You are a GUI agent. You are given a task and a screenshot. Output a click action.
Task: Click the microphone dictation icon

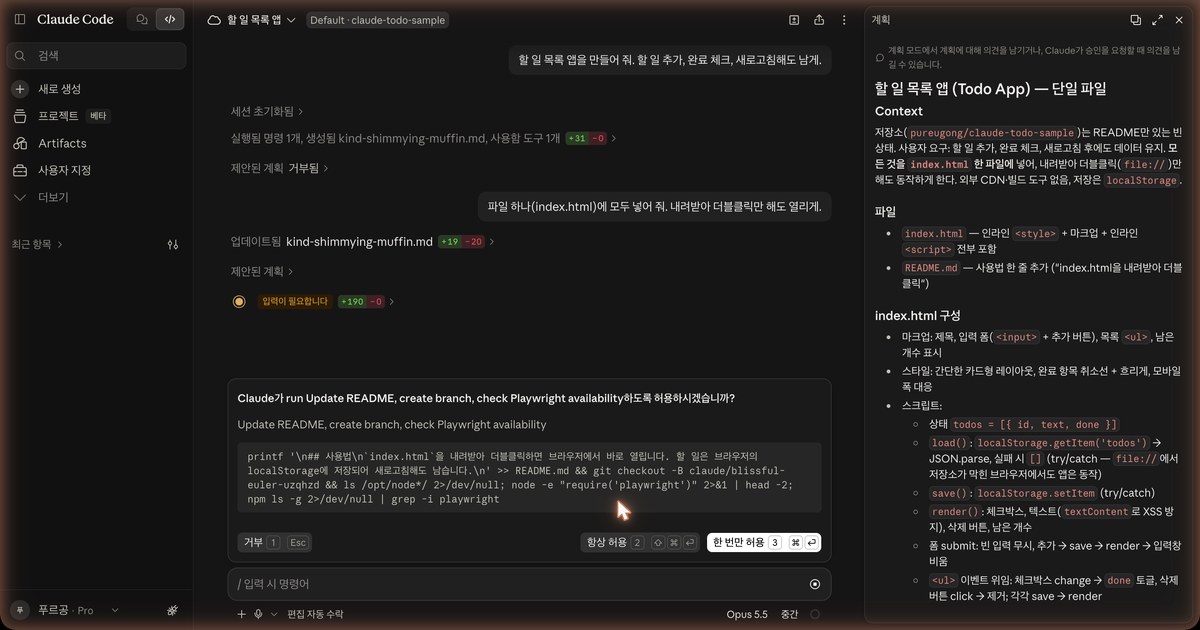click(259, 614)
